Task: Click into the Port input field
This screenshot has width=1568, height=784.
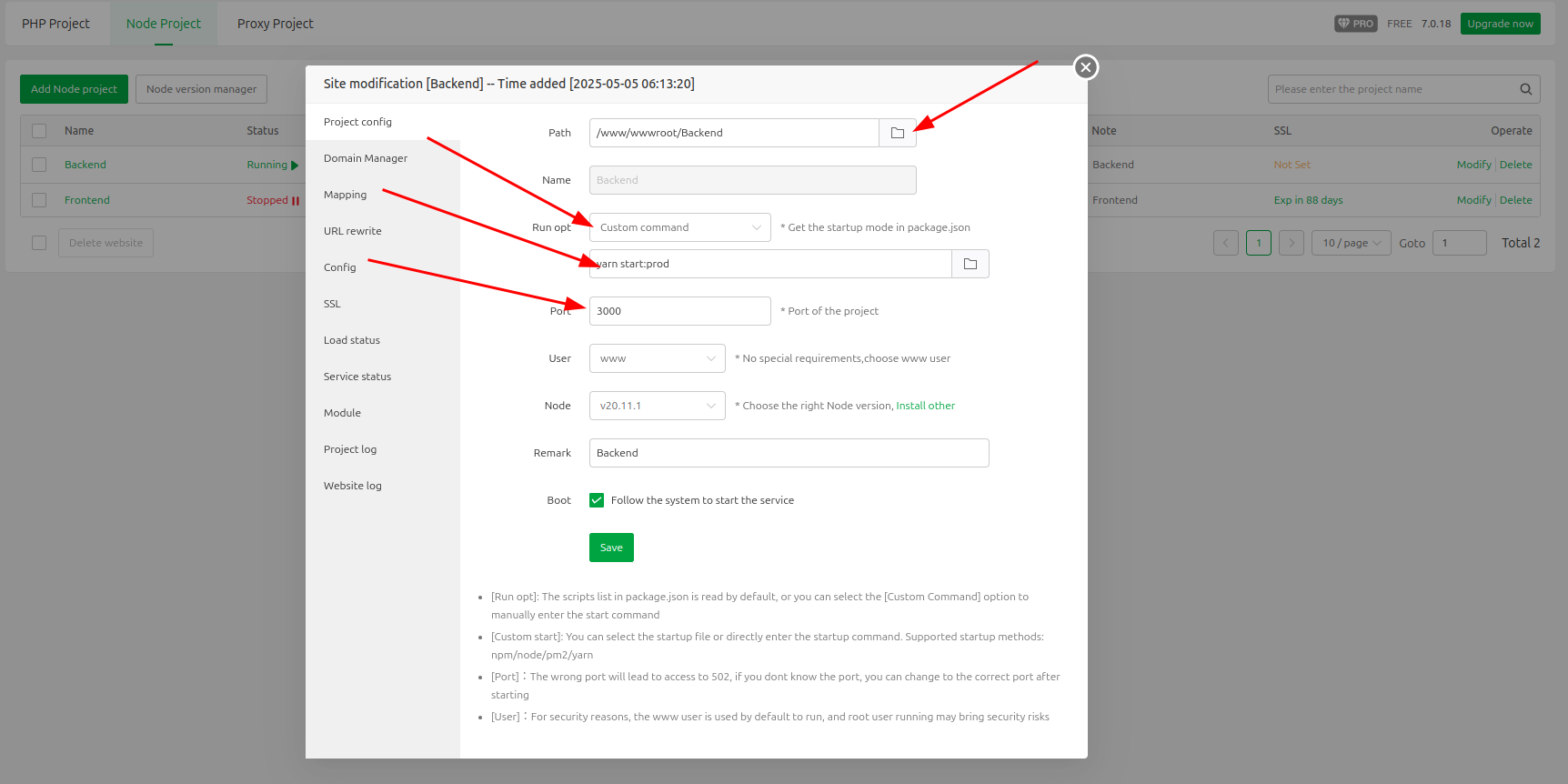Action: (679, 311)
